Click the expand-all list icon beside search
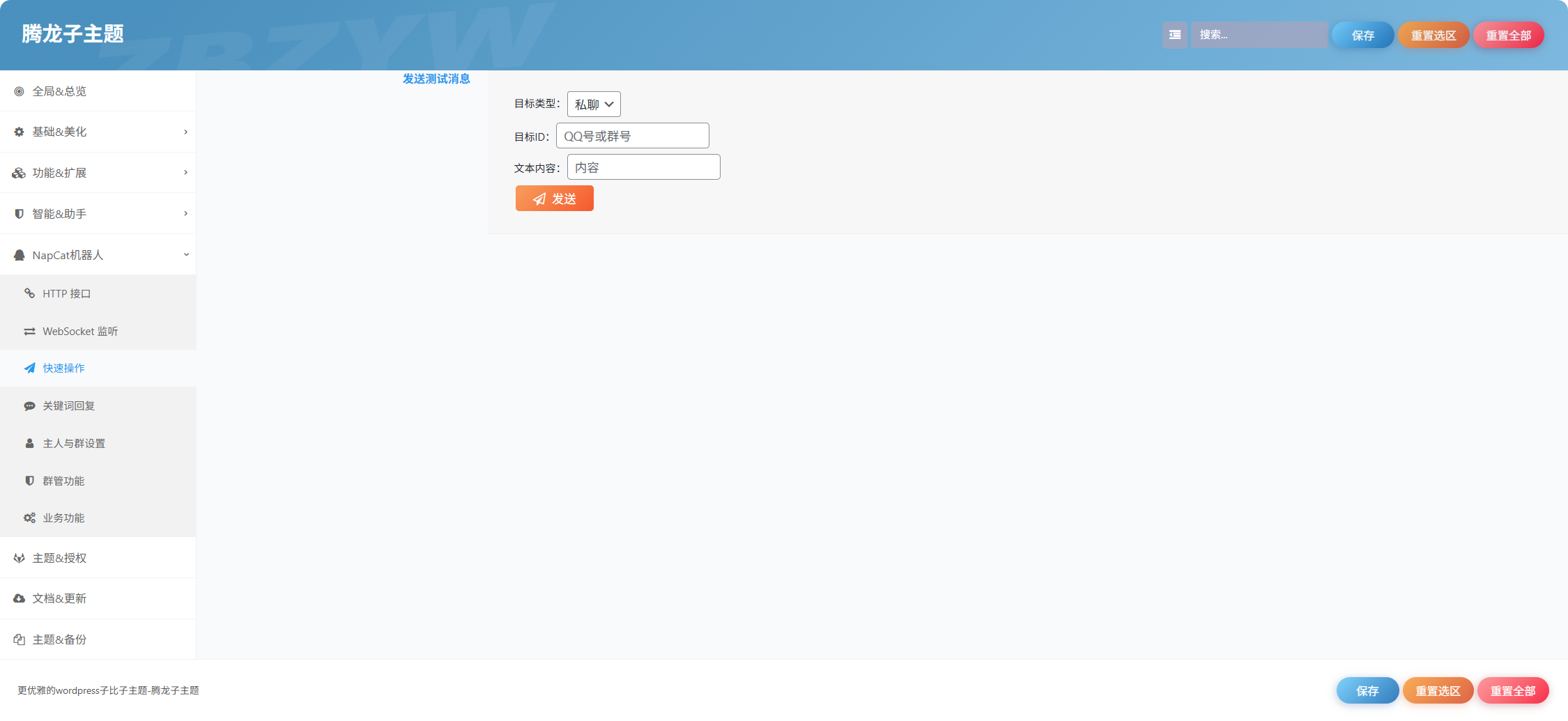Viewport: 1568px width, 721px height. (1174, 35)
